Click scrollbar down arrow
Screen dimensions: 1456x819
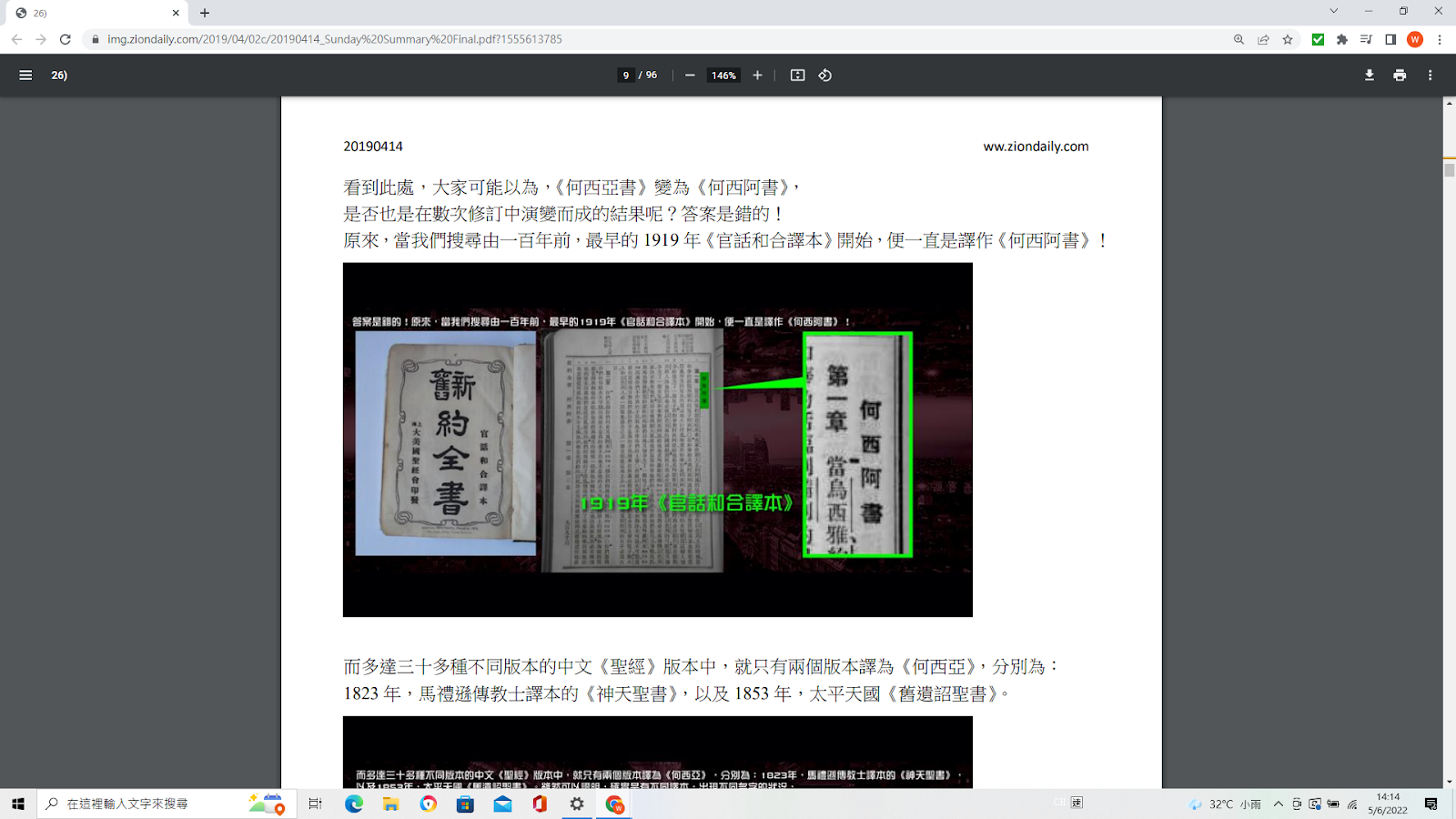[1449, 782]
